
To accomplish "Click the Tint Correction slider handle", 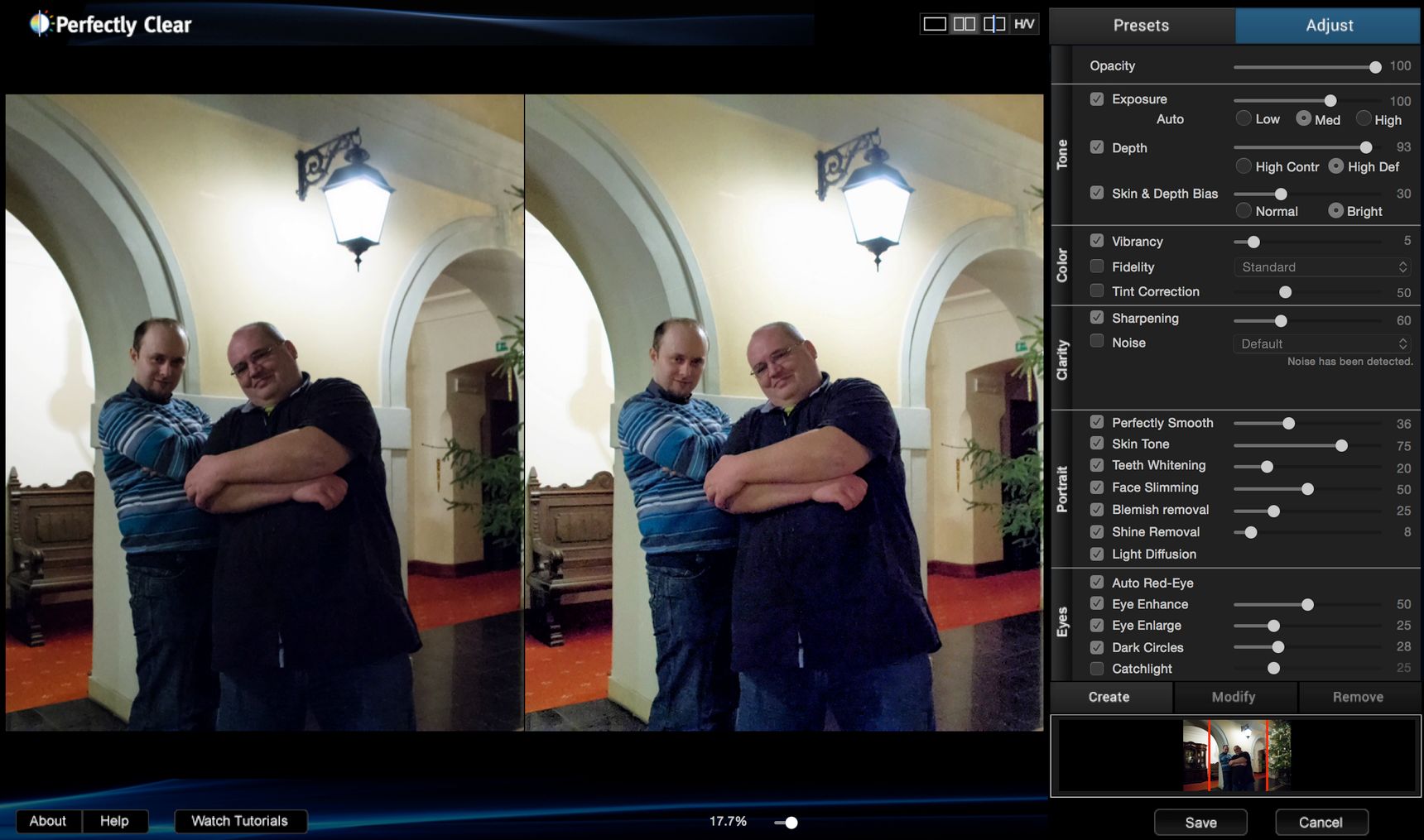I will (x=1285, y=292).
